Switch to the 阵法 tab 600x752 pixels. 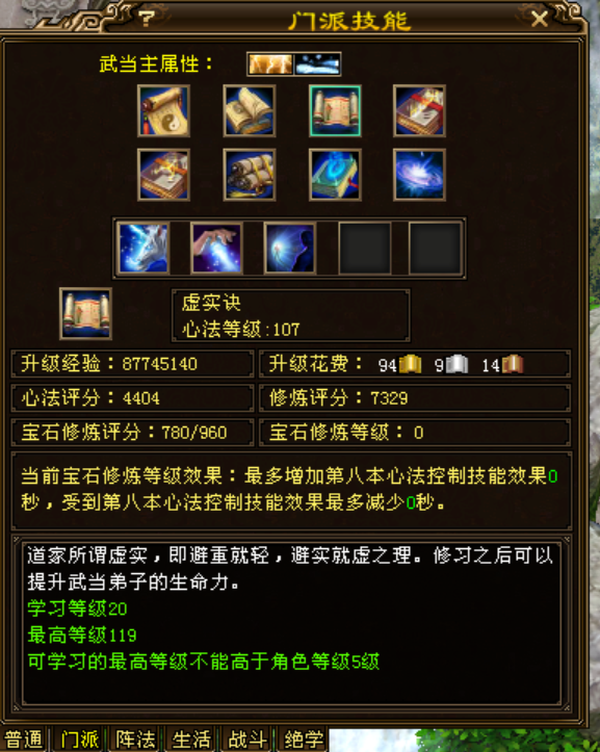136,739
